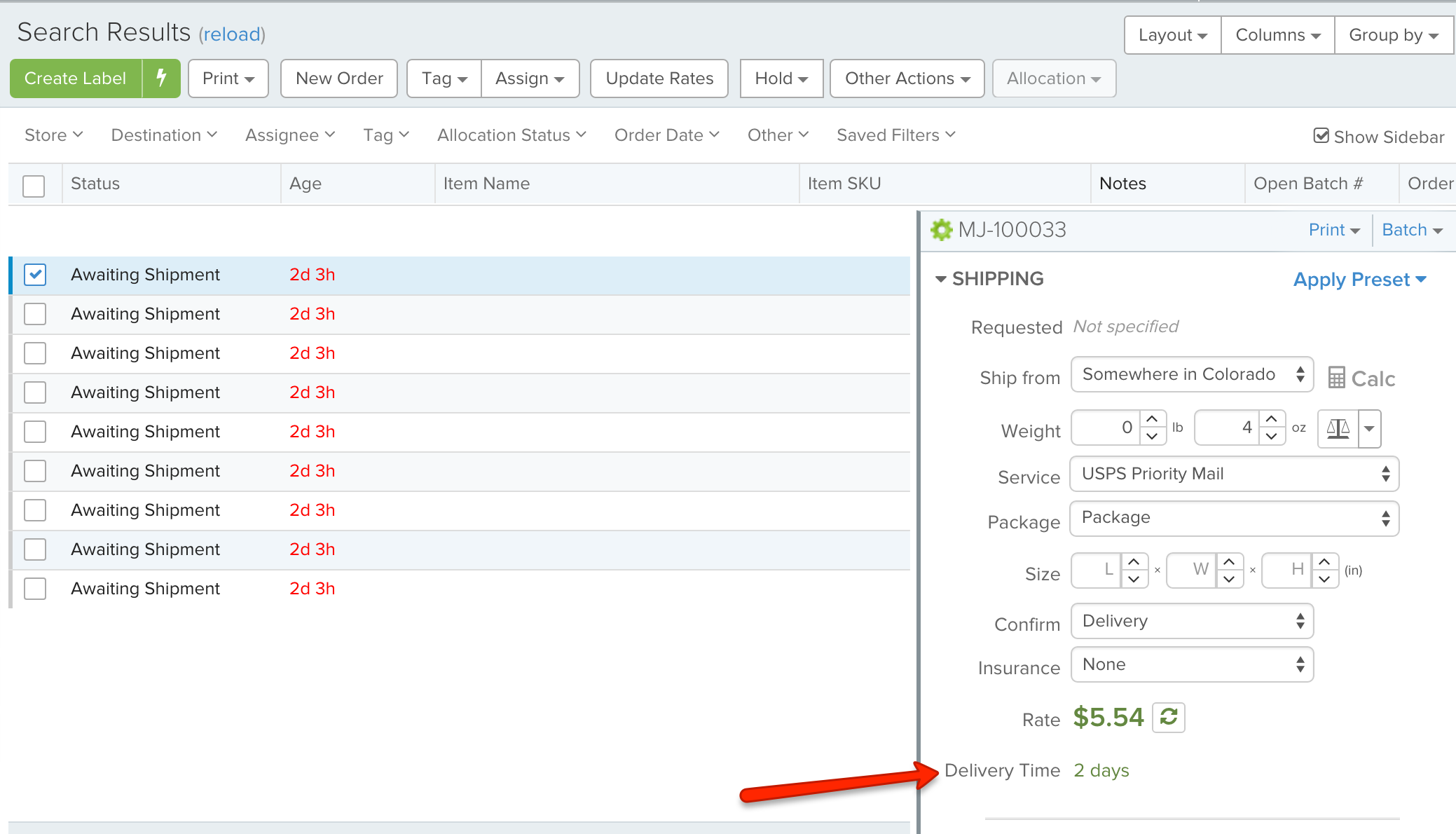Open the scale options arrow dropdown

pyautogui.click(x=1369, y=428)
